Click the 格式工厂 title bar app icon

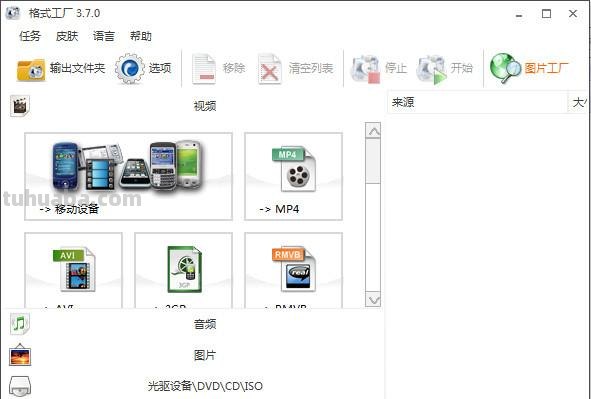(x=12, y=13)
